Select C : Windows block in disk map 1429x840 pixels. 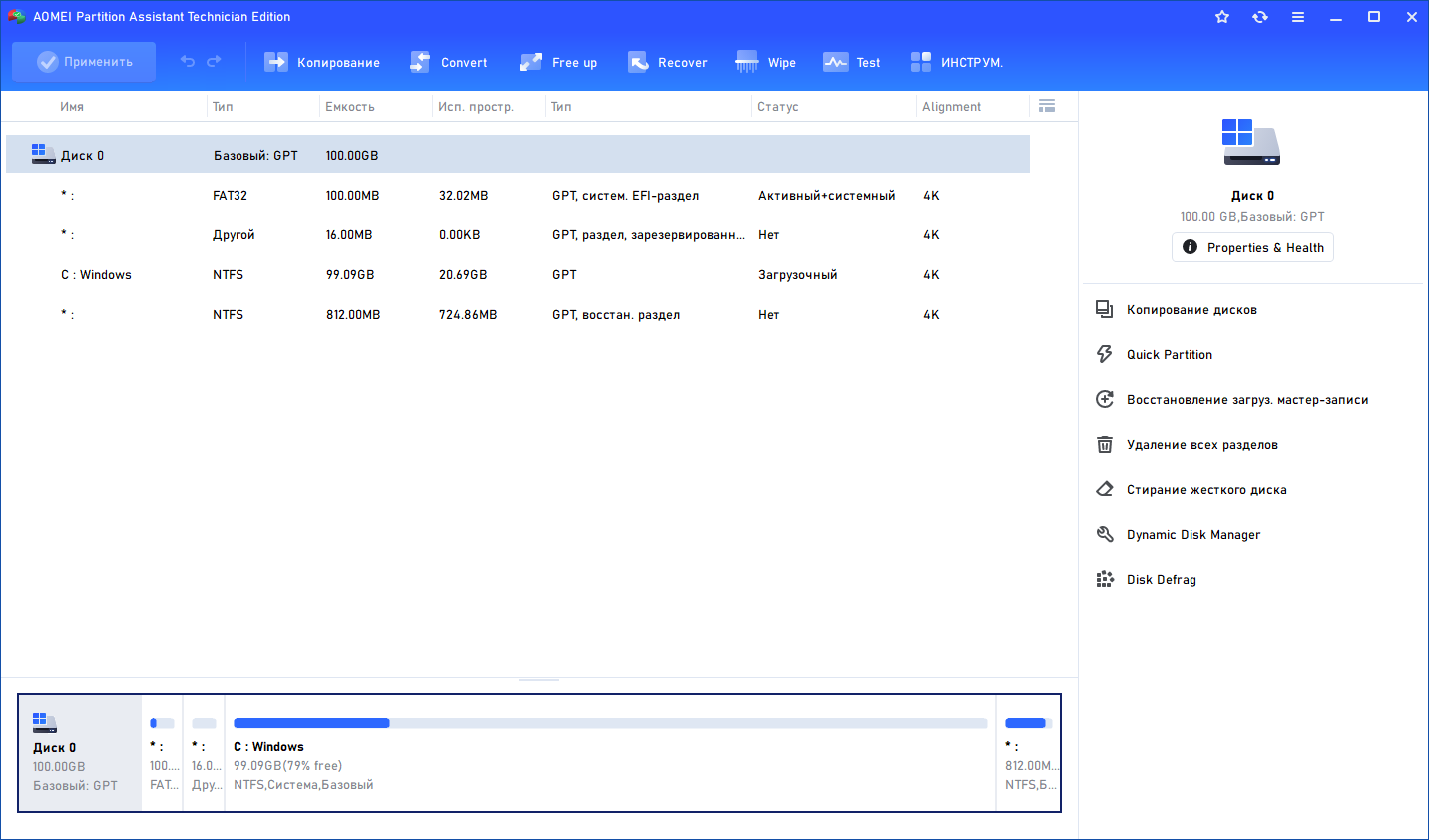610,753
